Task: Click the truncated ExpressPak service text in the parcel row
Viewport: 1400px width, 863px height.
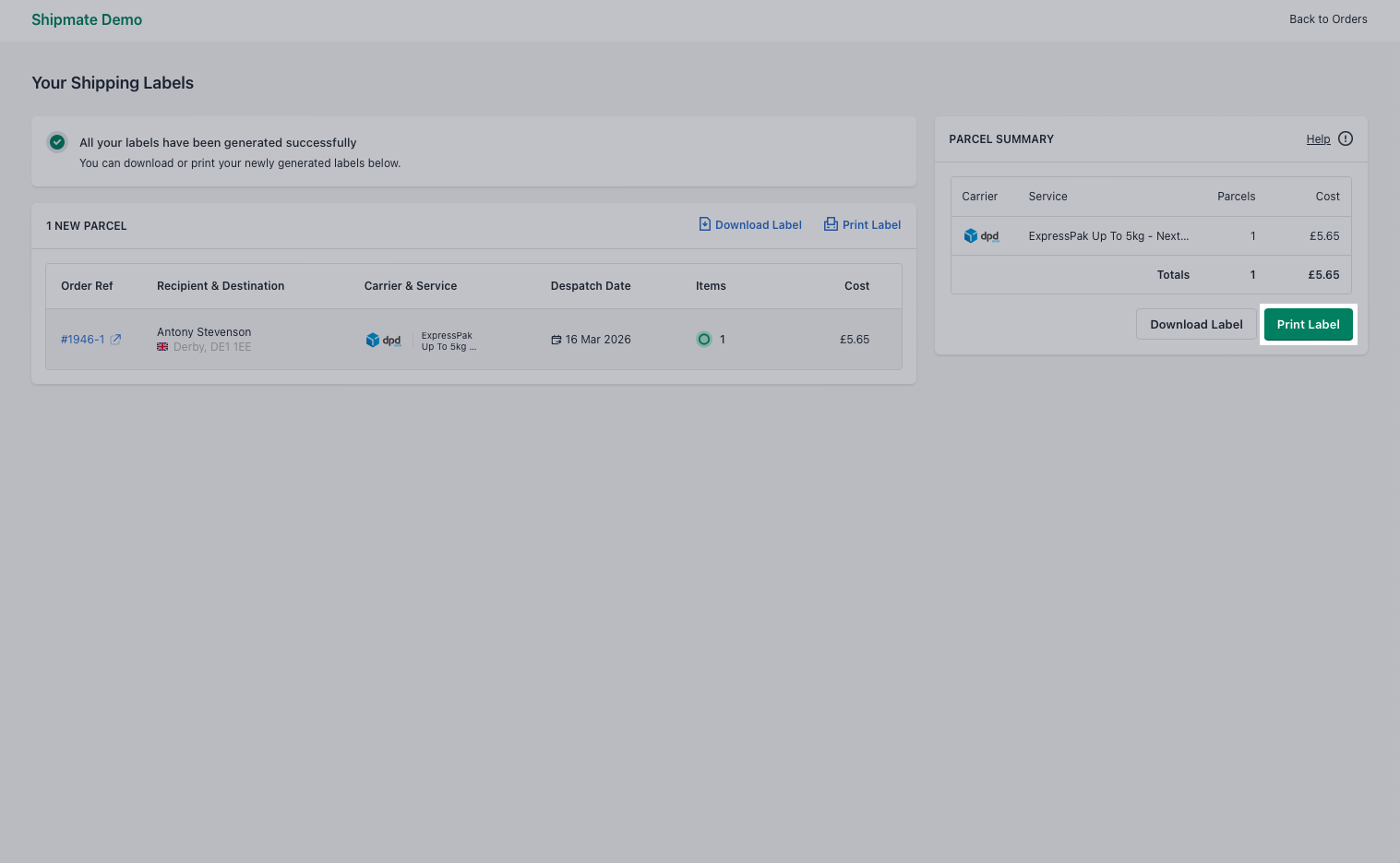Action: pyautogui.click(x=449, y=342)
